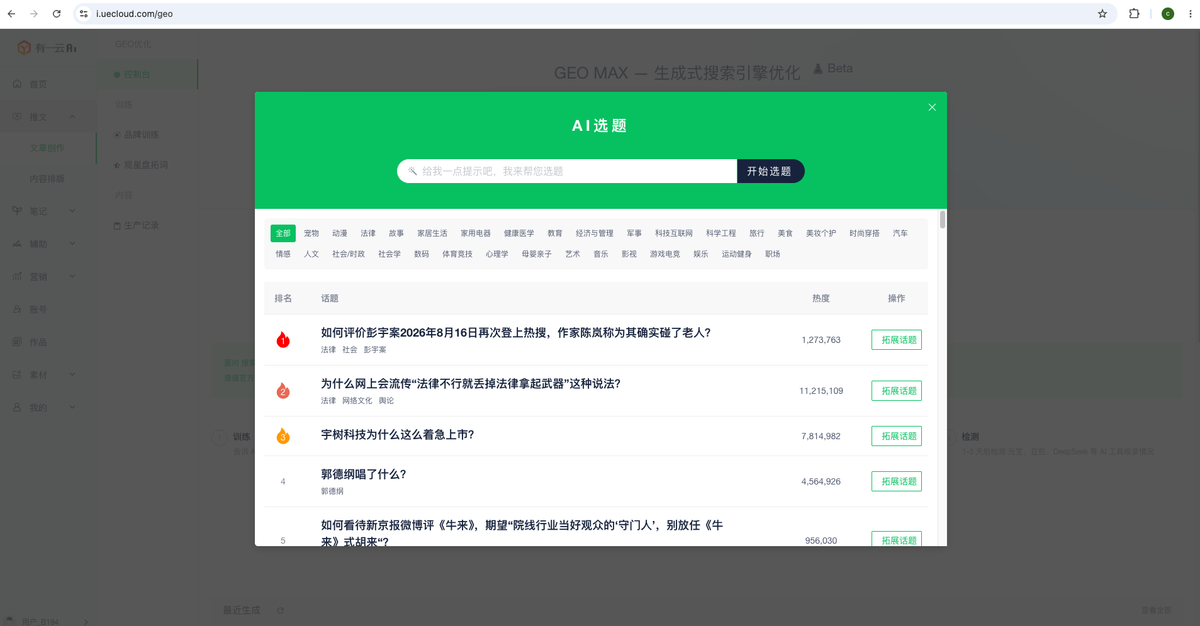The width and height of the screenshot is (1200, 626).
Task: Expand the 笔记 sidebar section
Action: tap(73, 211)
